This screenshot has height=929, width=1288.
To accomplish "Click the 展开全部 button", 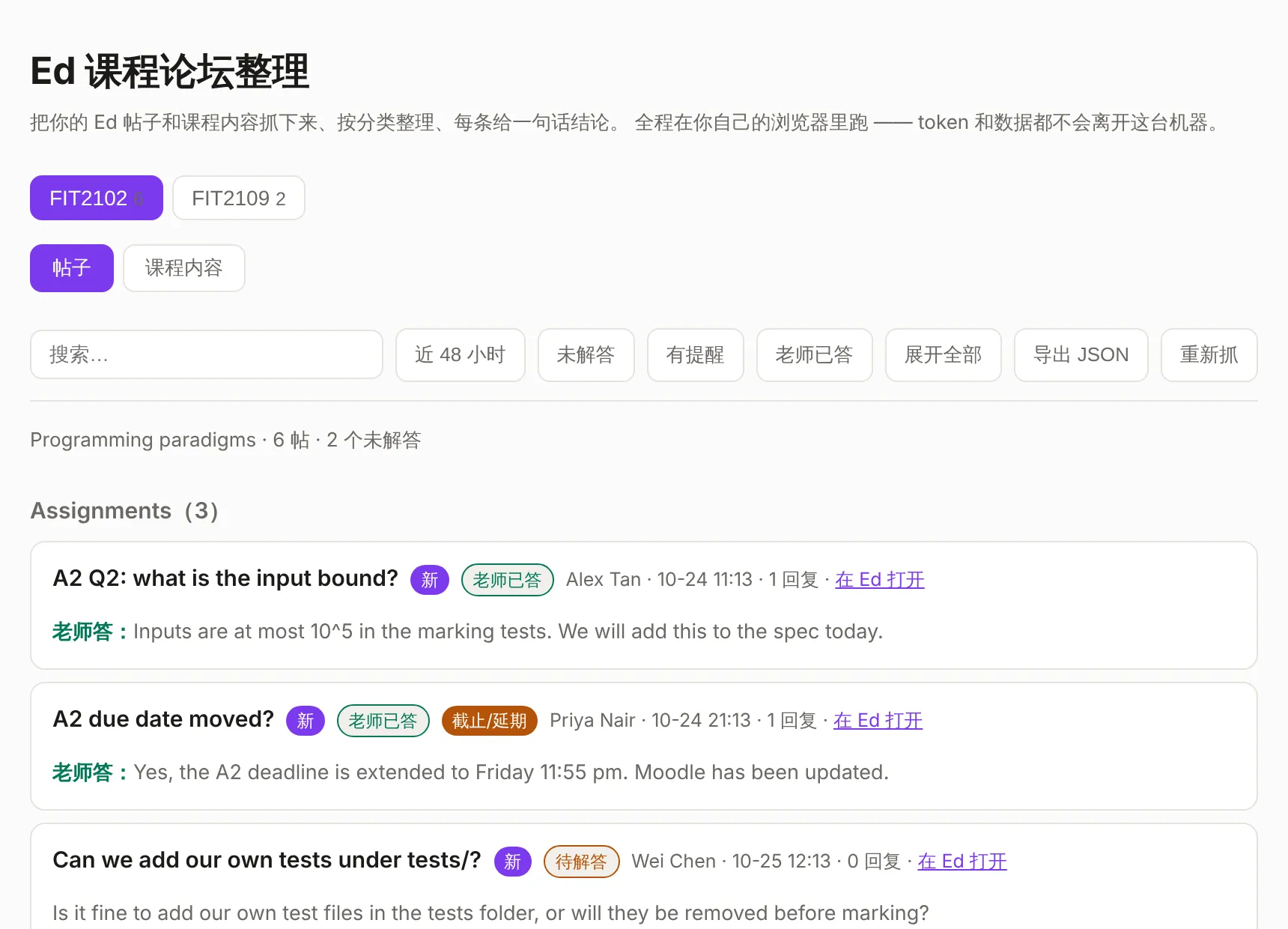I will pyautogui.click(x=944, y=354).
